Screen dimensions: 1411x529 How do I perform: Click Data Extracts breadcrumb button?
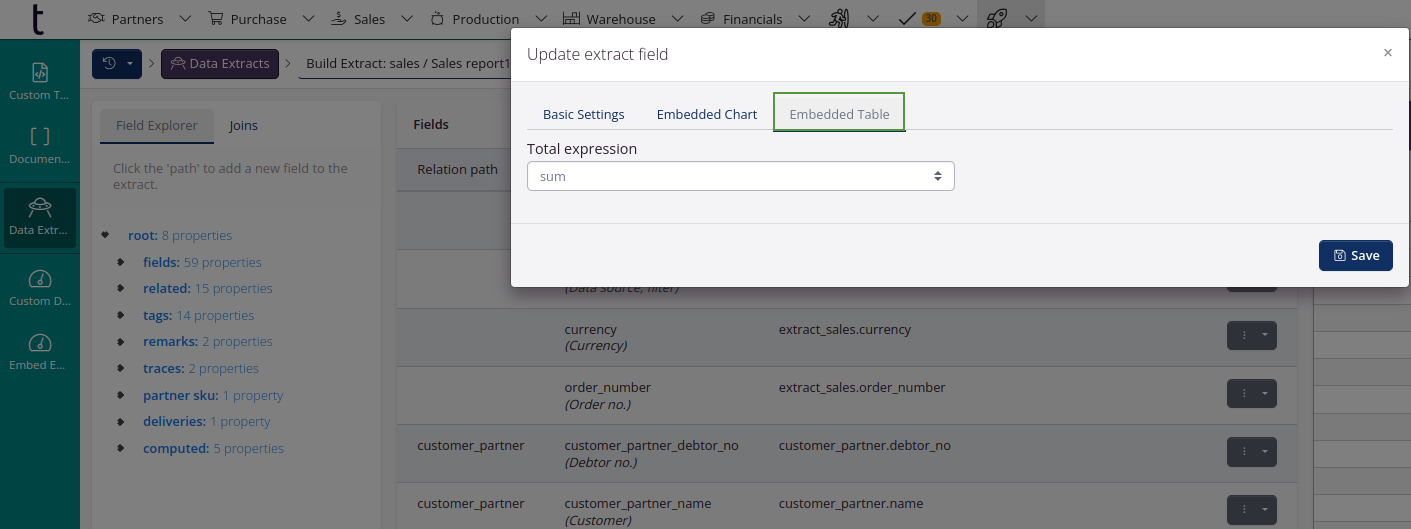click(x=220, y=64)
